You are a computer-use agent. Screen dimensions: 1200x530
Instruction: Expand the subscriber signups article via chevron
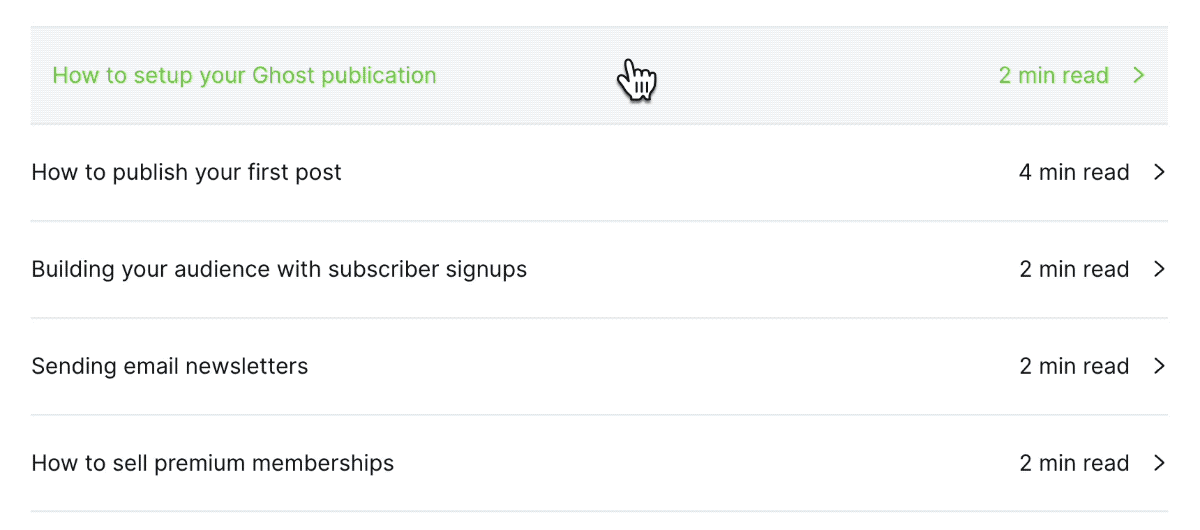pos(1160,269)
